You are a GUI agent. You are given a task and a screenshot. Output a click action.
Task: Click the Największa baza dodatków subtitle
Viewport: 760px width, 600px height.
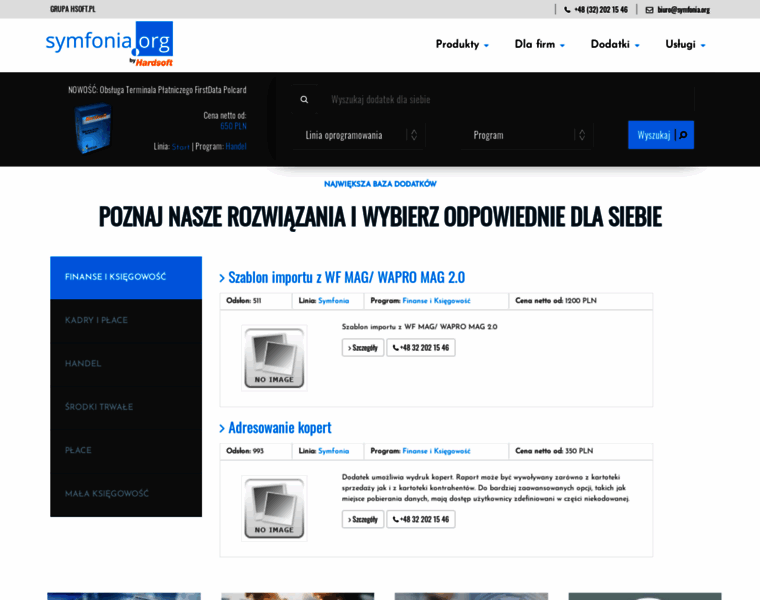(380, 184)
